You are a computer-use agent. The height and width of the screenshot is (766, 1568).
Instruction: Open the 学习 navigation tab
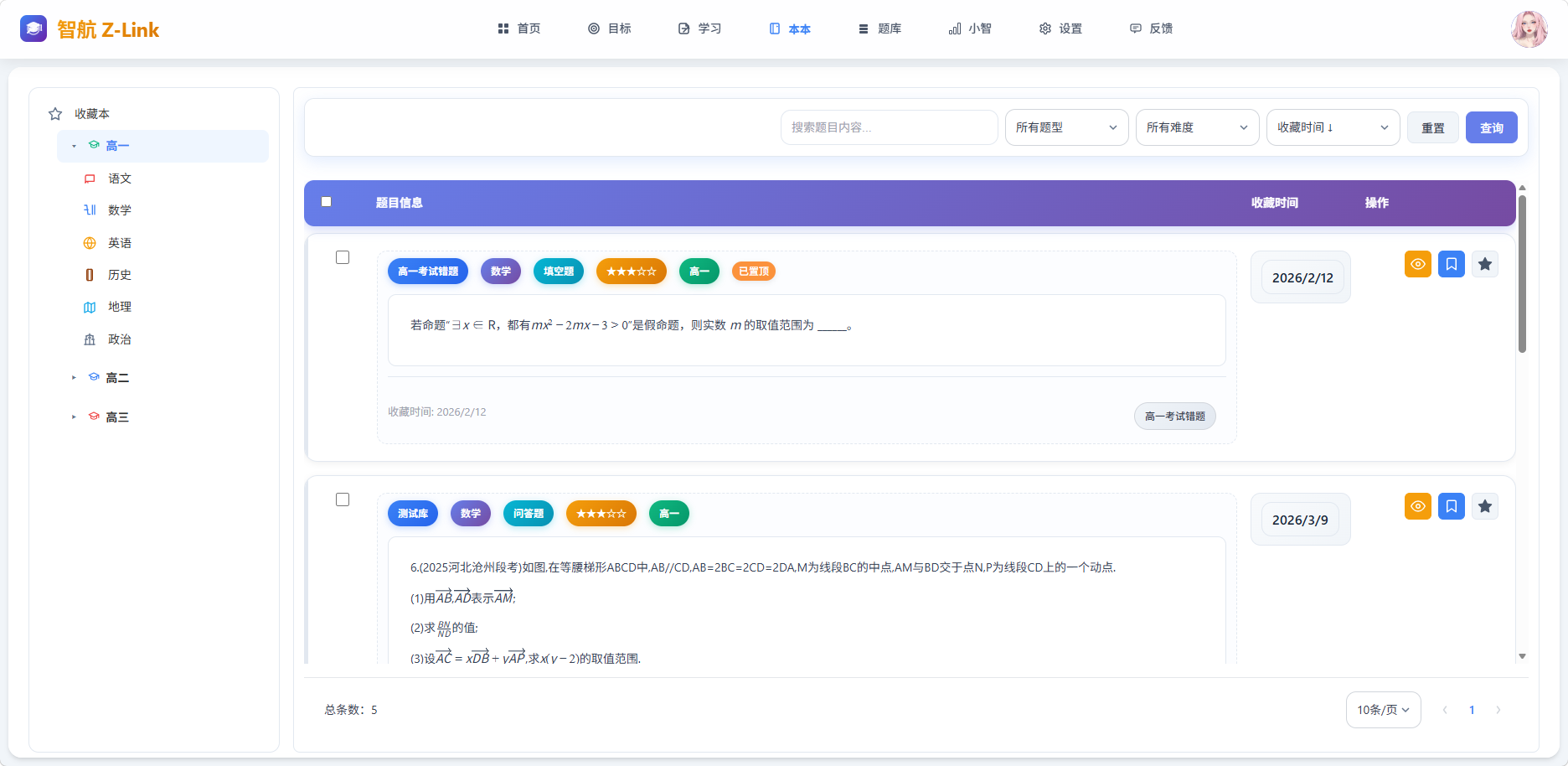click(x=700, y=28)
